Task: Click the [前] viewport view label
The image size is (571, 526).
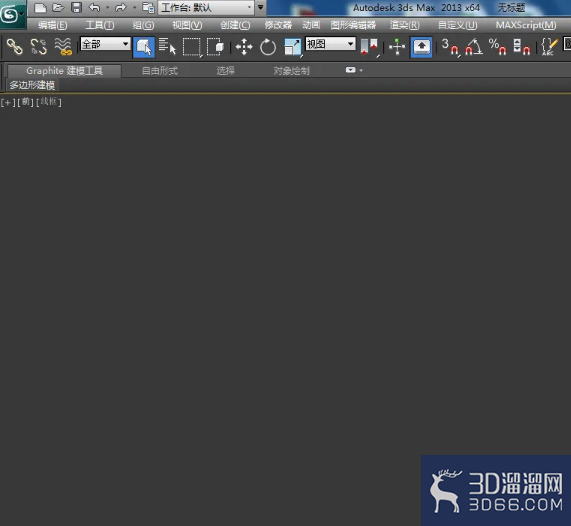Action: 25,102
